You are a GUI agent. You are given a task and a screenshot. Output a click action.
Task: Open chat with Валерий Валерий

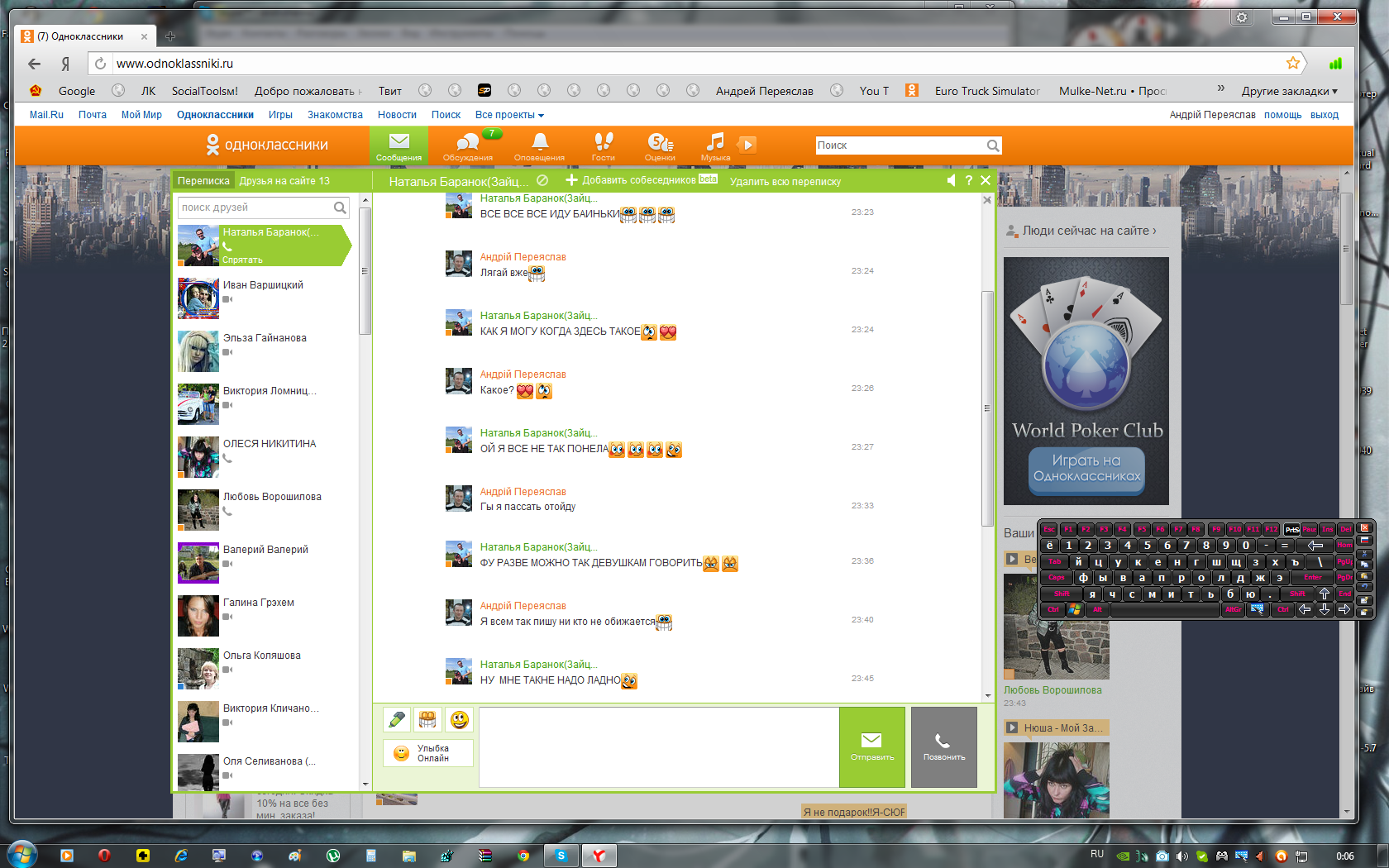pyautogui.click(x=265, y=550)
